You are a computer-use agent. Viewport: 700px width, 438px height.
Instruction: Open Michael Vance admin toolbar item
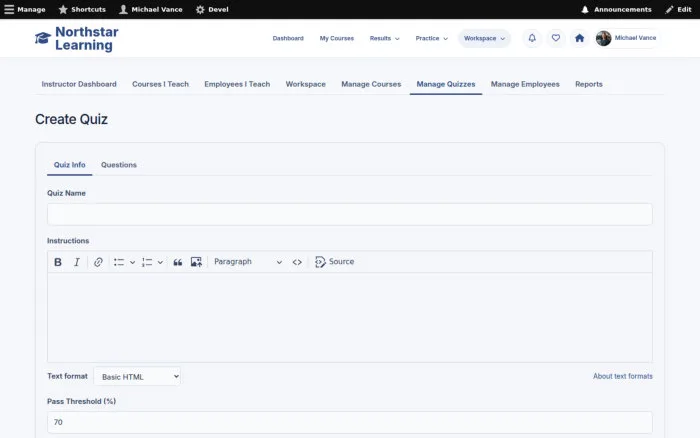point(151,9)
